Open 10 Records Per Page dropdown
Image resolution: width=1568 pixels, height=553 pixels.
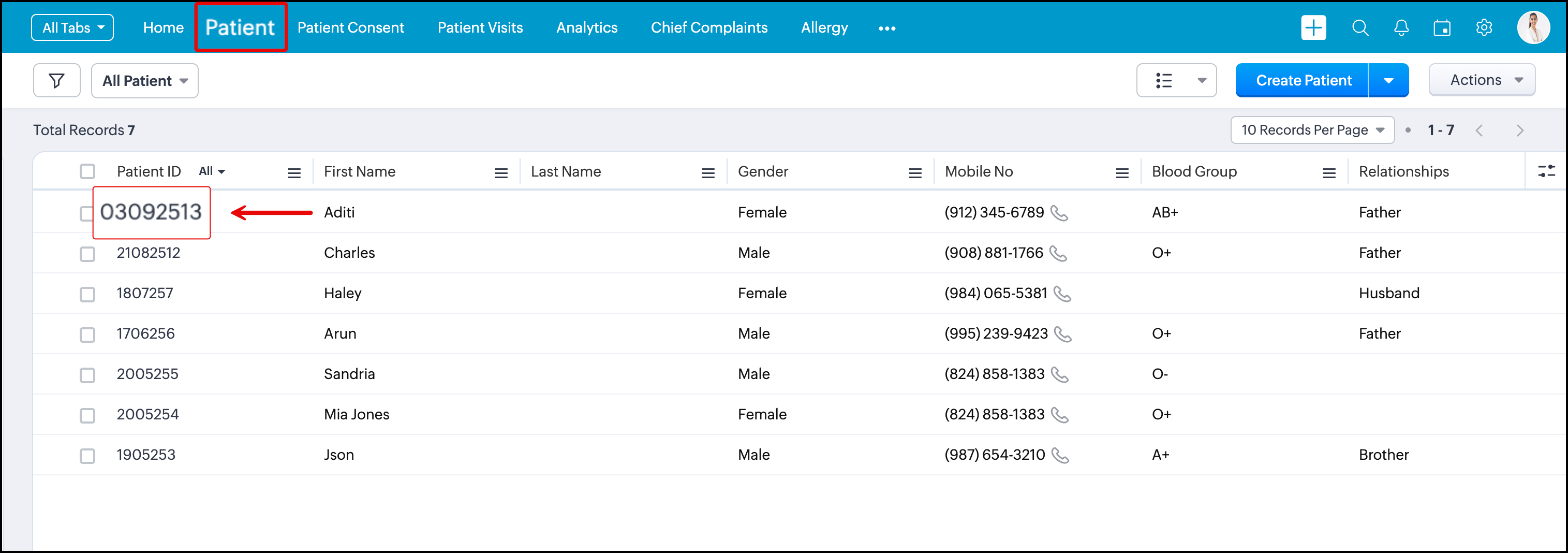(1312, 130)
